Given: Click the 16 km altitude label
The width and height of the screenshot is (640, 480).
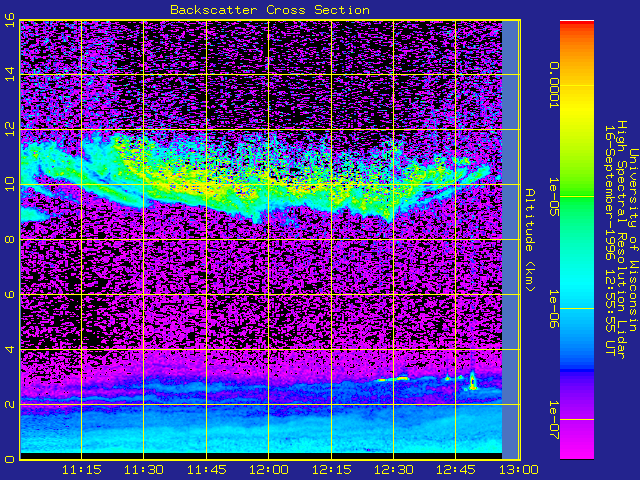Looking at the screenshot, I should click(x=10, y=20).
